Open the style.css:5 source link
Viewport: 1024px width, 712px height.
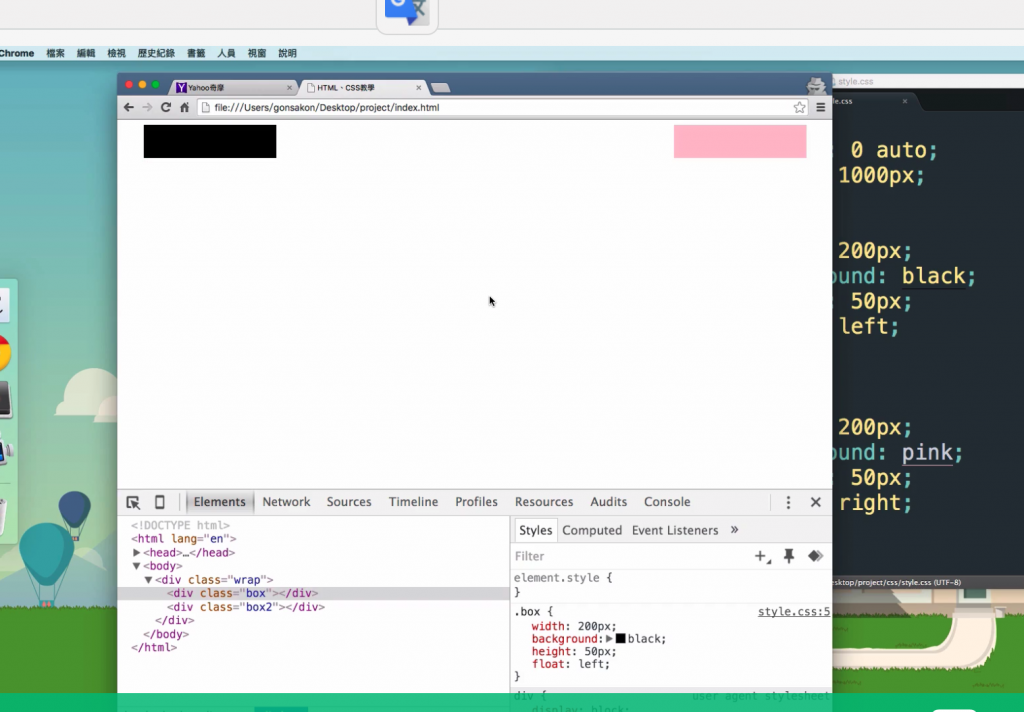[x=793, y=612]
